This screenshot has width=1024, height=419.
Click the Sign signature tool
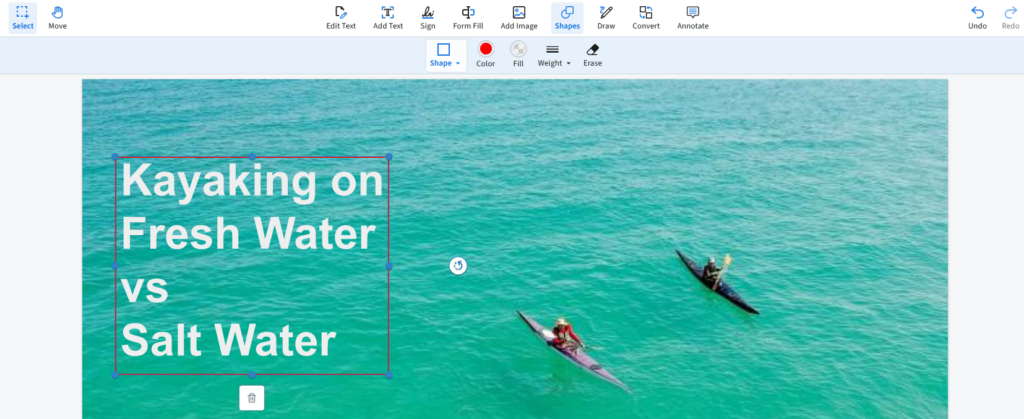[x=427, y=17]
